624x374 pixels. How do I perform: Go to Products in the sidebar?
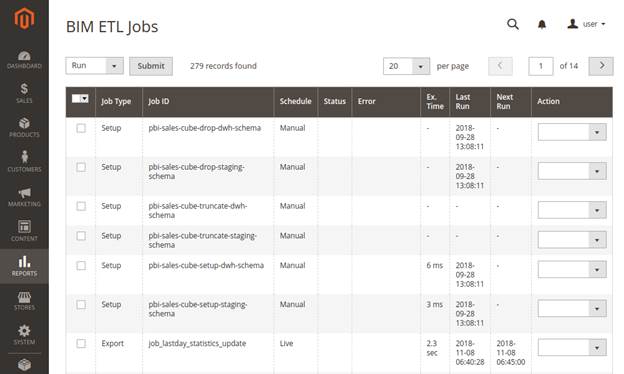(24, 128)
